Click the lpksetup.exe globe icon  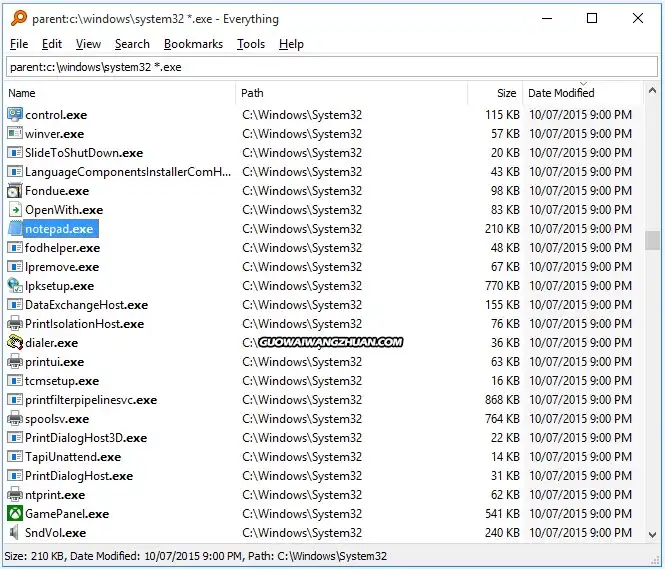point(15,286)
